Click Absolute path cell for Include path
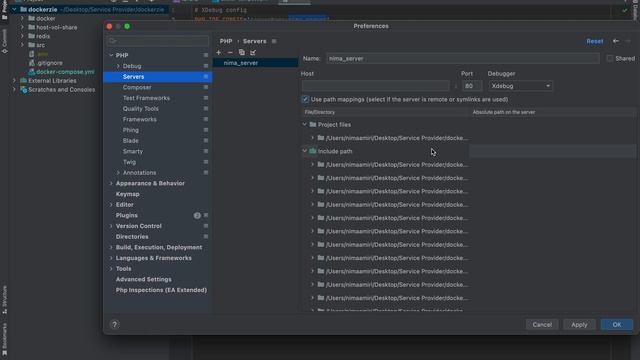Screen dimensions: 640x360 coord(552,151)
